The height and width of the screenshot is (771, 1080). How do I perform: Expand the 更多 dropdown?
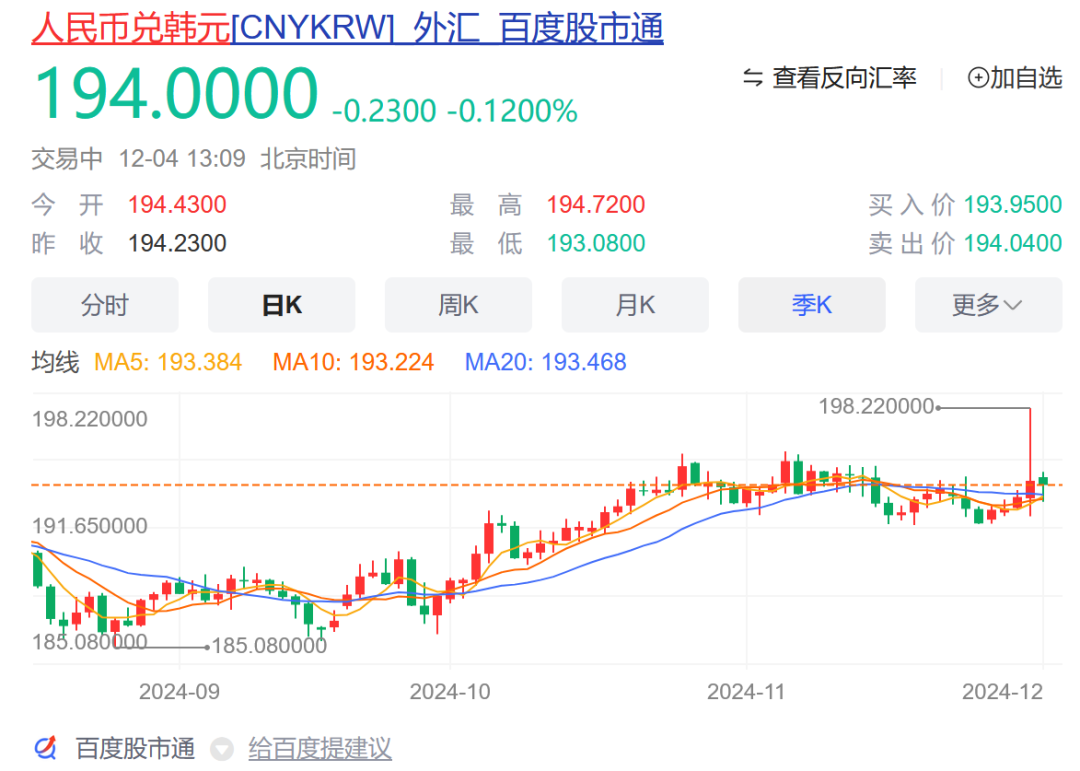click(x=988, y=305)
